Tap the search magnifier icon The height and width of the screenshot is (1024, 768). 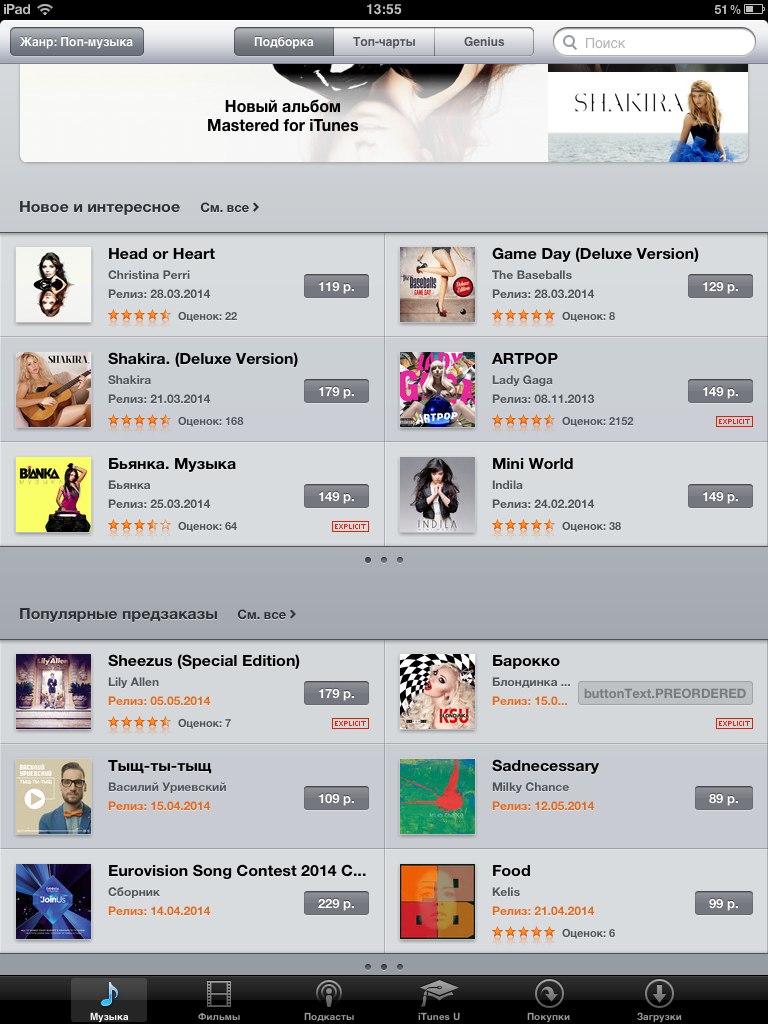(x=569, y=42)
